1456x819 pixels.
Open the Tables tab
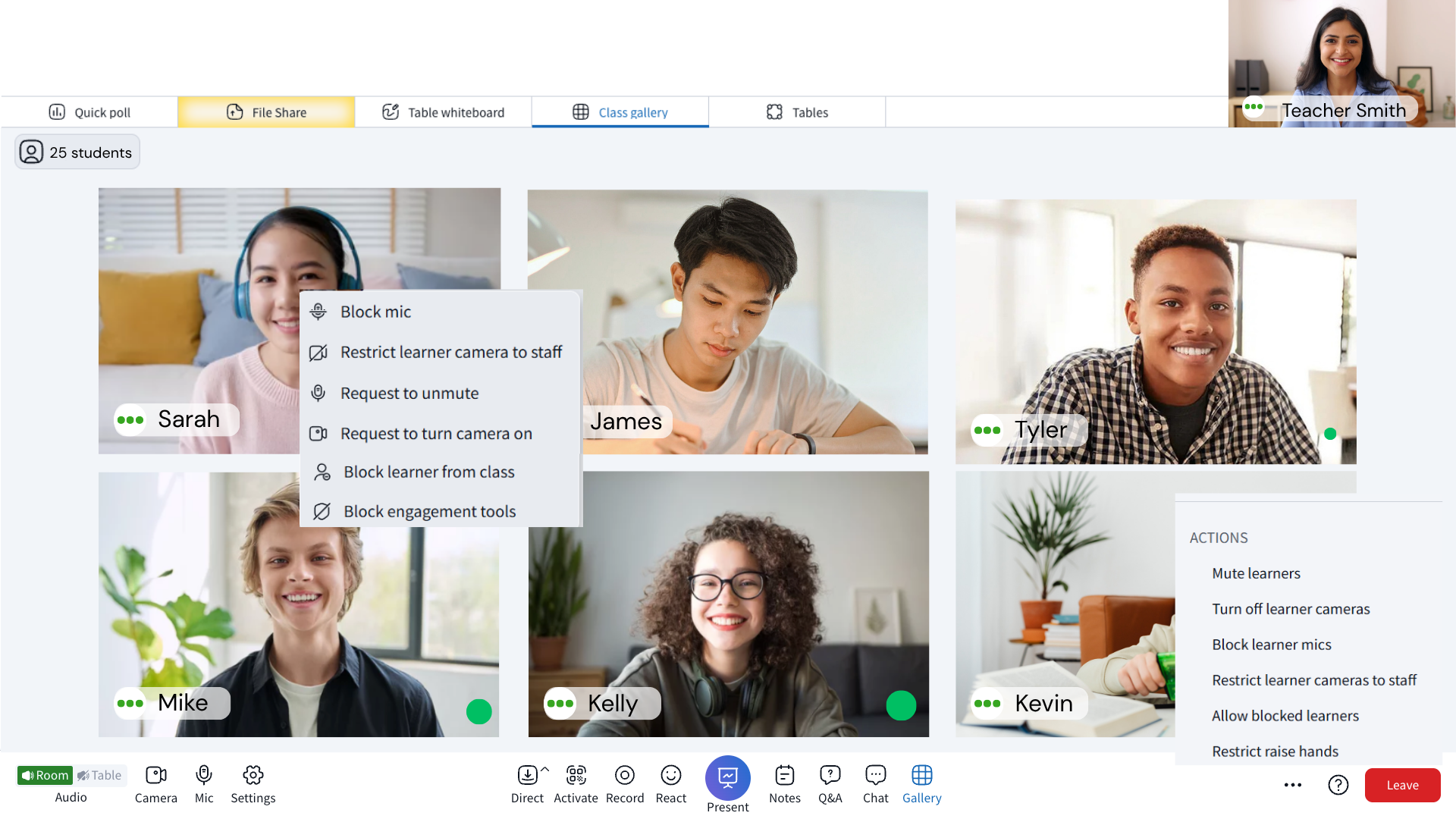(798, 112)
